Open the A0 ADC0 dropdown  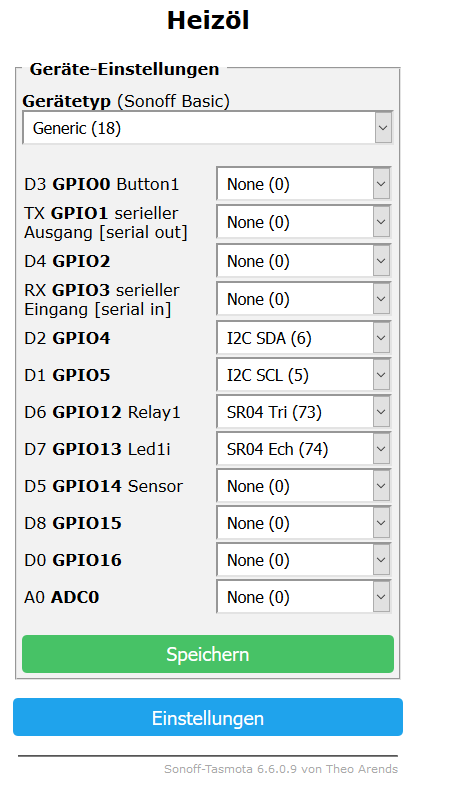[x=303, y=597]
